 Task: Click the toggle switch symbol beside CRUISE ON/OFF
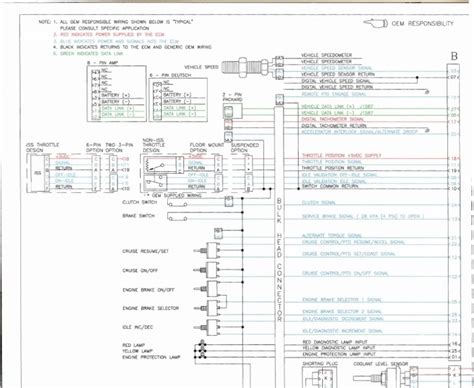pyautogui.click(x=207, y=269)
